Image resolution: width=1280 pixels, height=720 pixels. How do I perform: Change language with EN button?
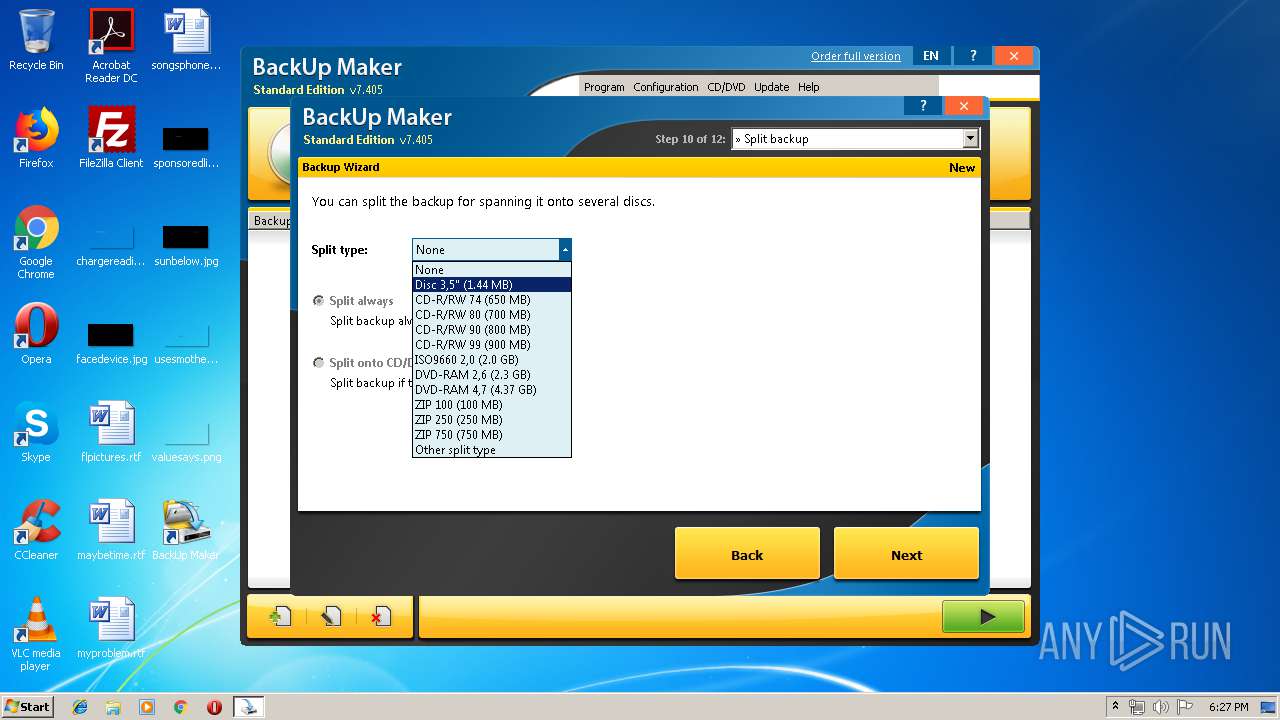click(x=931, y=56)
